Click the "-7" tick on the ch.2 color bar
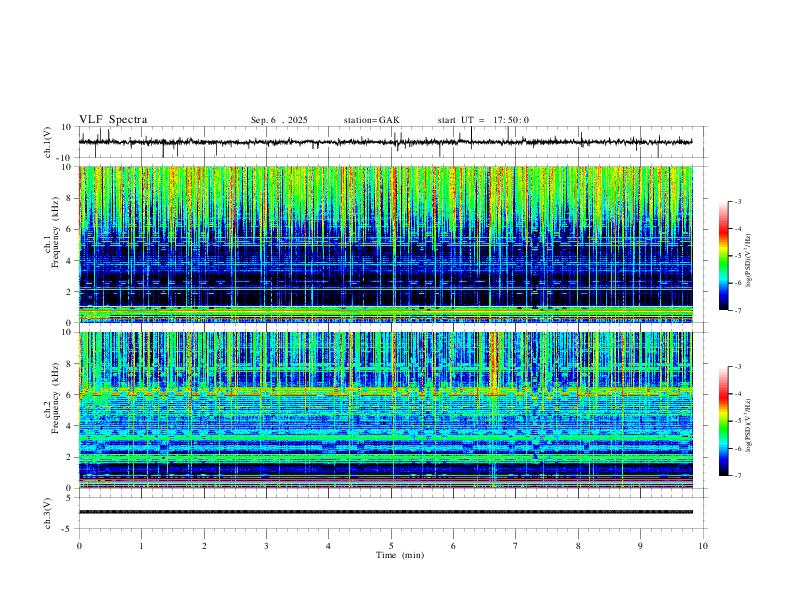Viewport: 792px width, 612px height. [737, 476]
